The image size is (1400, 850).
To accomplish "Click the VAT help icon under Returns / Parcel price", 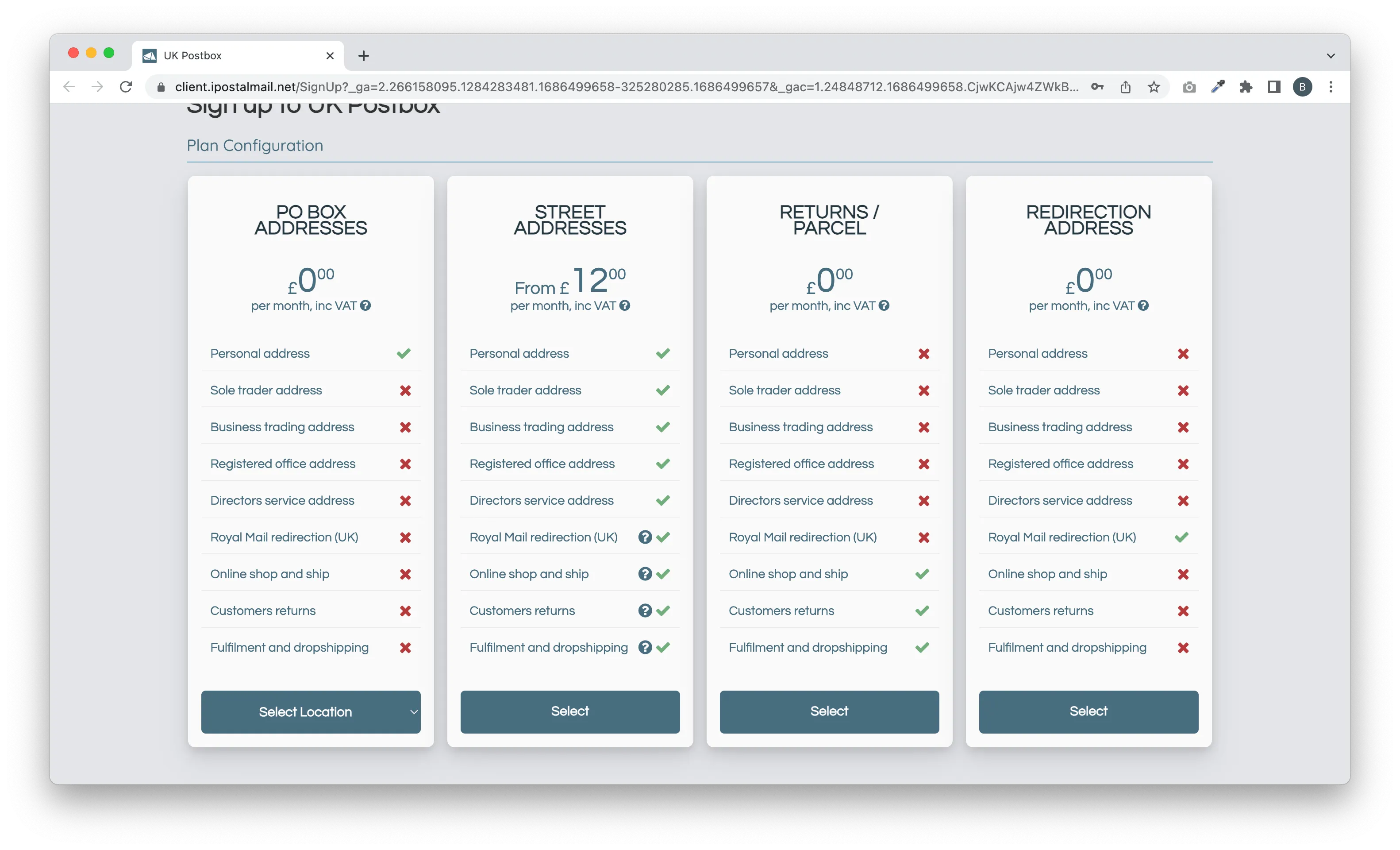I will click(x=884, y=305).
